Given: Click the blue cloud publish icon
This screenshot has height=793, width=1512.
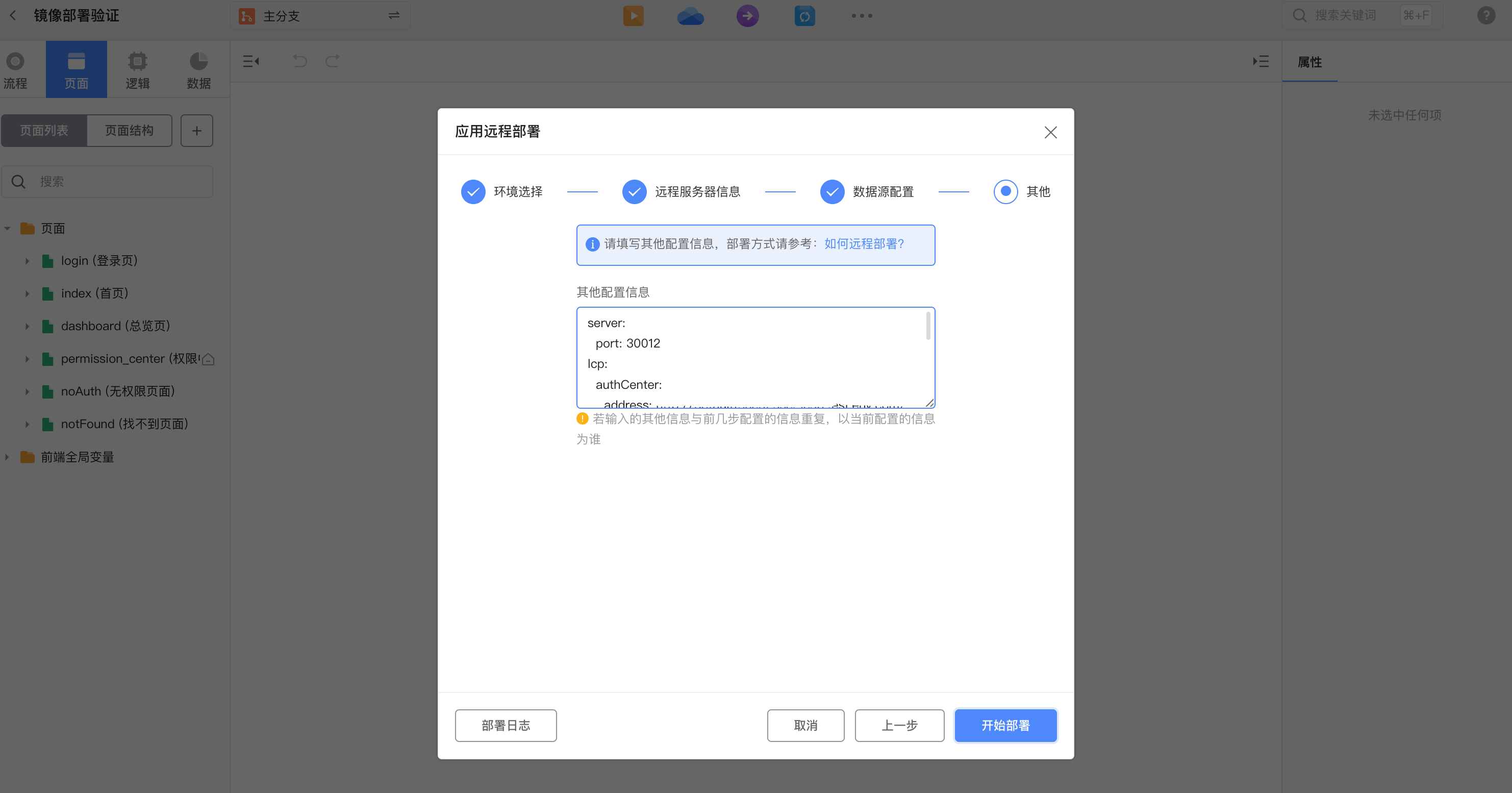Looking at the screenshot, I should click(690, 16).
